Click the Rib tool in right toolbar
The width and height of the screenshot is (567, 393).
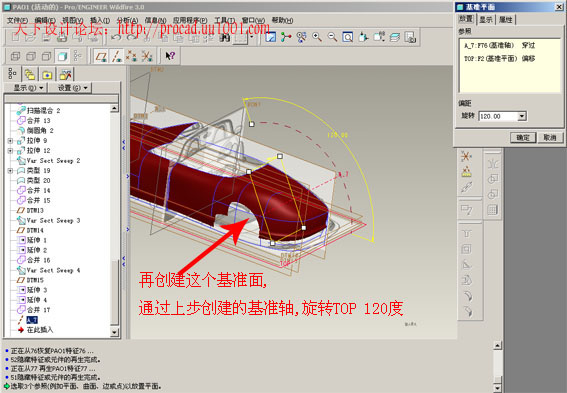click(466, 265)
